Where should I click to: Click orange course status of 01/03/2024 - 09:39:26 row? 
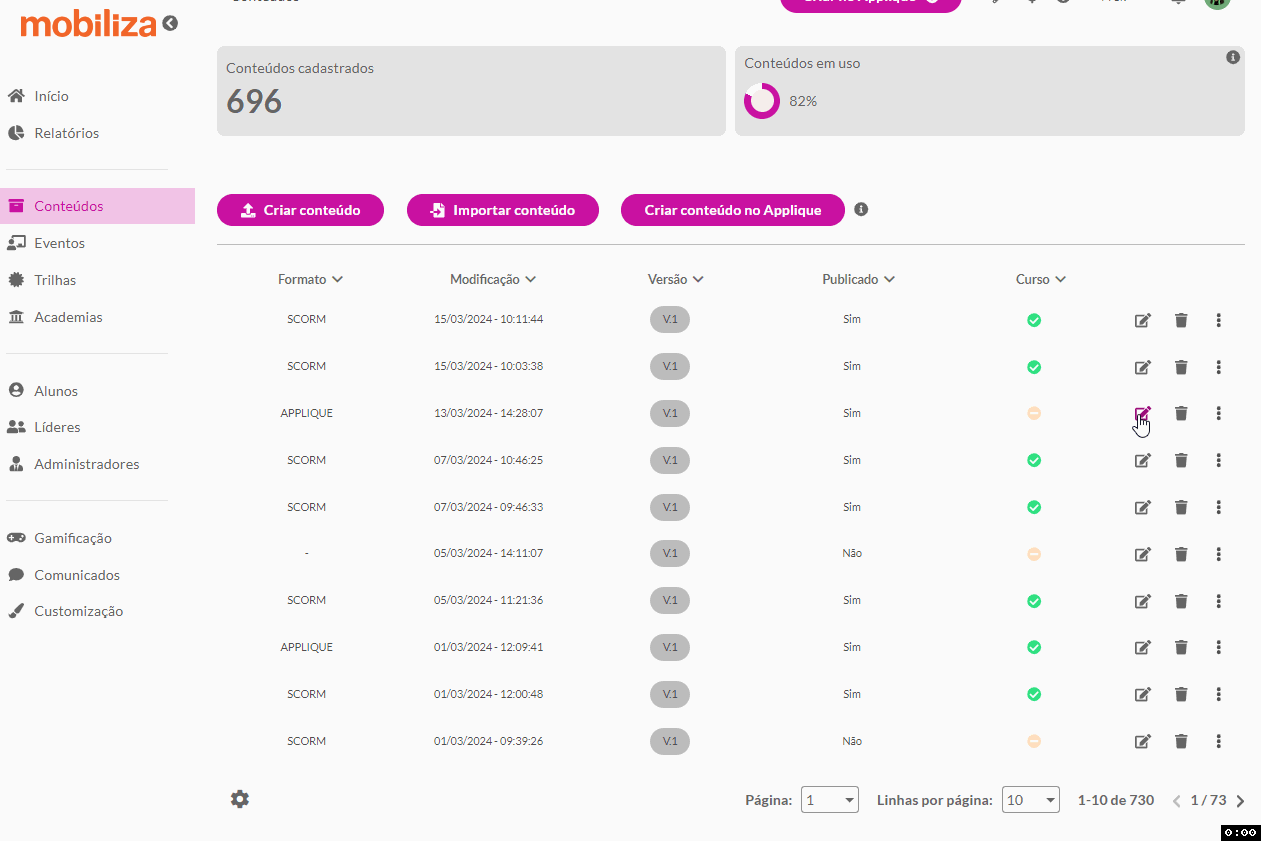point(1034,741)
